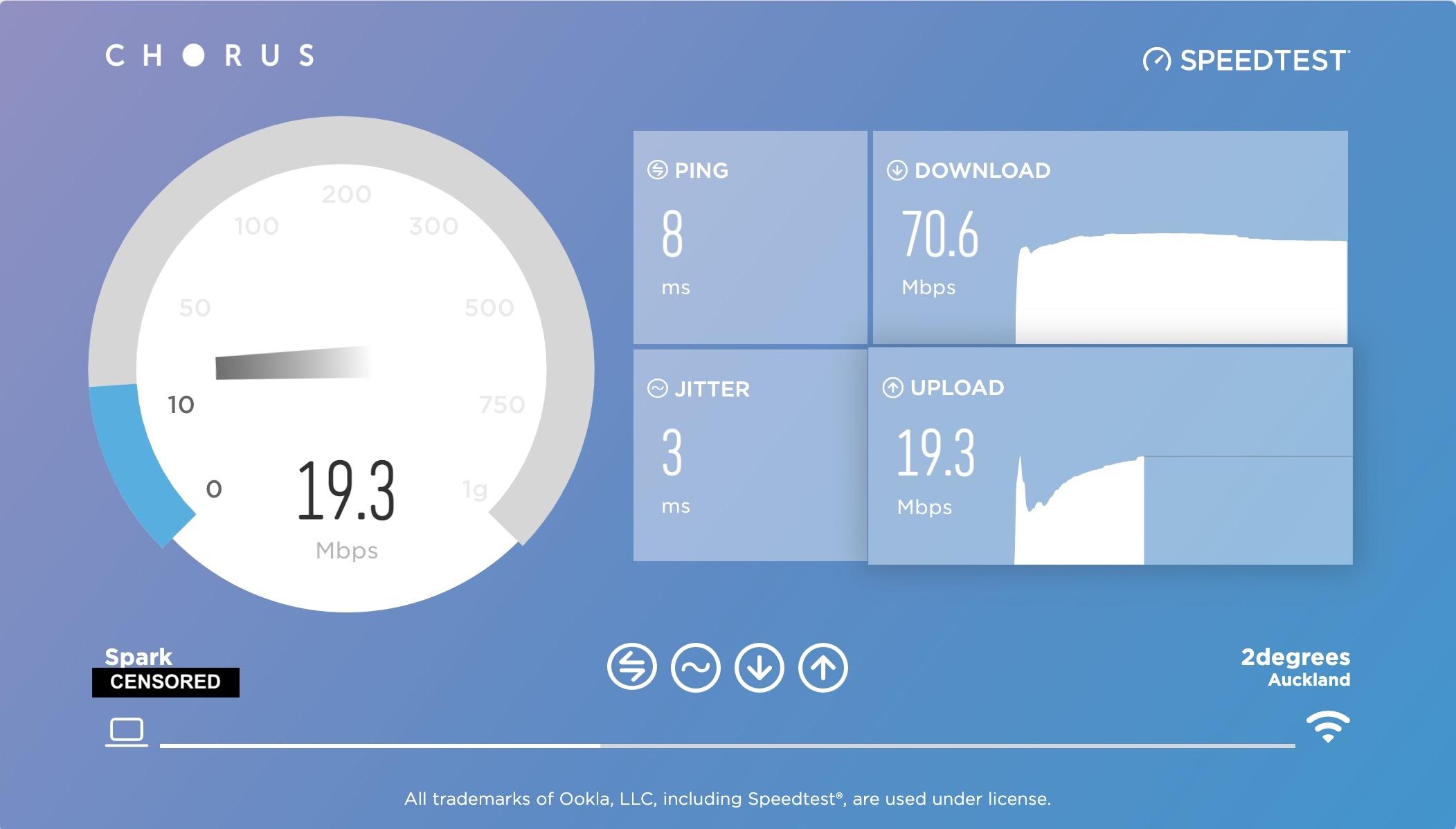Screen dimensions: 1456x829
Task: Click the small icon beside JITTER label
Action: click(657, 389)
